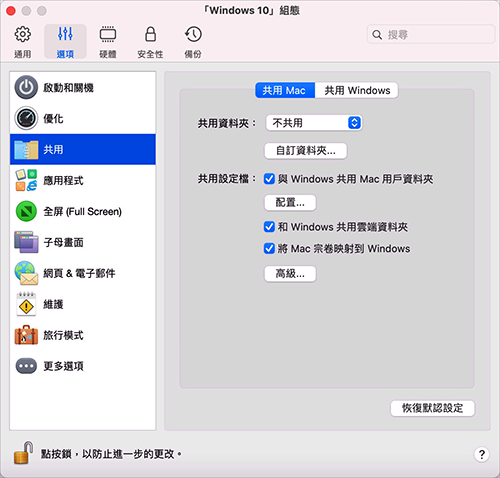Uncheck 和 Windows 共用雲端資料夾
Image resolution: width=500 pixels, height=478 pixels.
(x=269, y=227)
